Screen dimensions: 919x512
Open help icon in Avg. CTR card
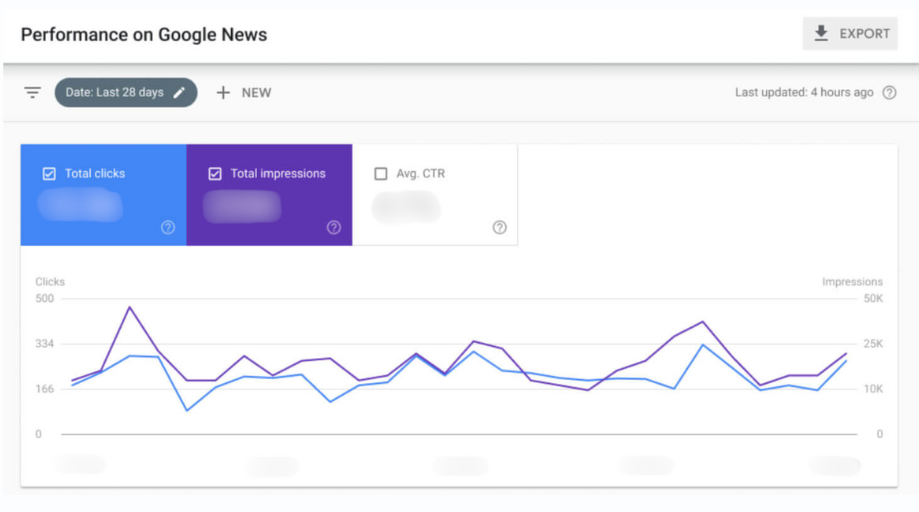click(499, 227)
